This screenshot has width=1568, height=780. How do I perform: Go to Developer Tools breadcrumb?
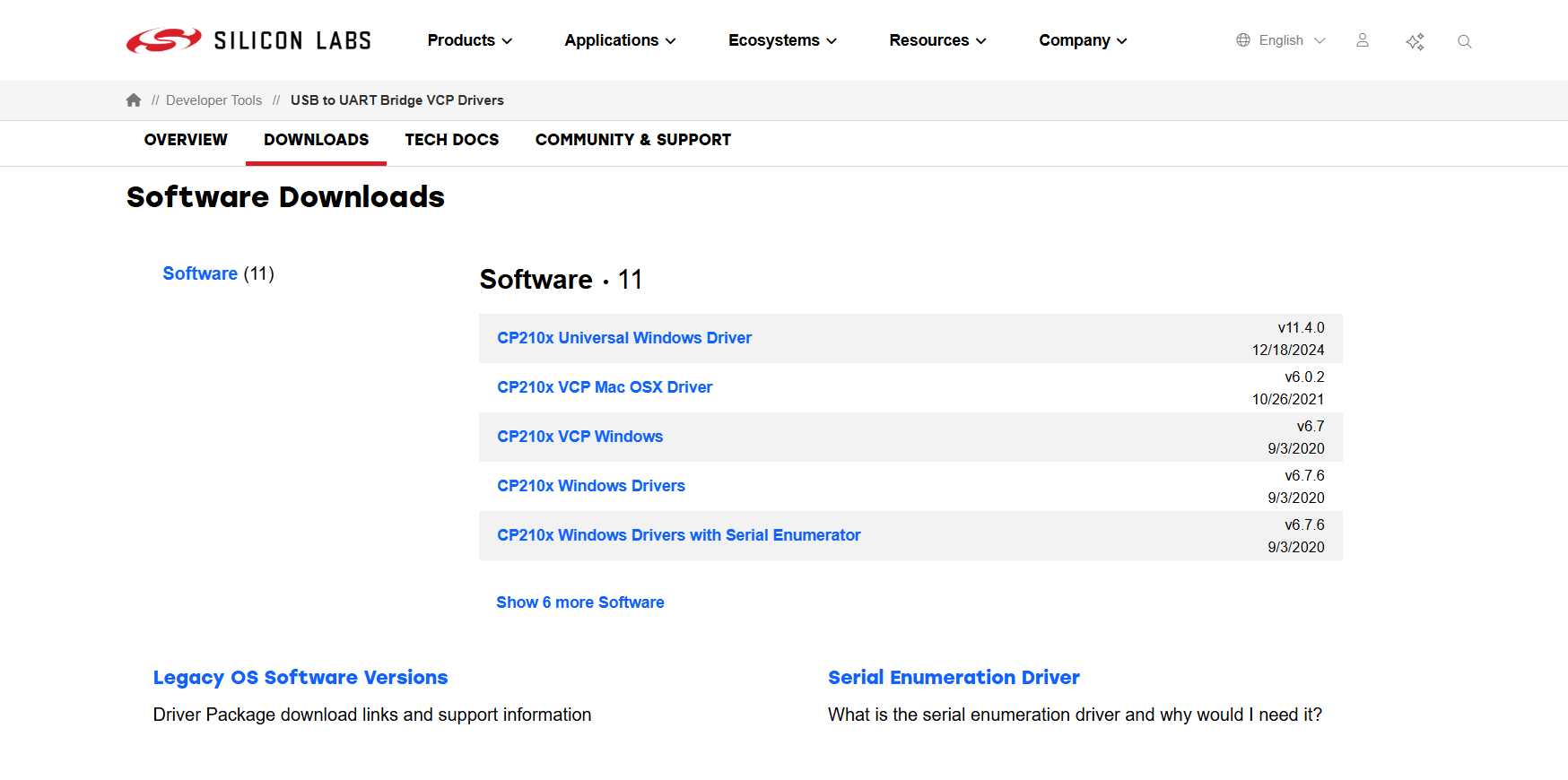pyautogui.click(x=213, y=100)
